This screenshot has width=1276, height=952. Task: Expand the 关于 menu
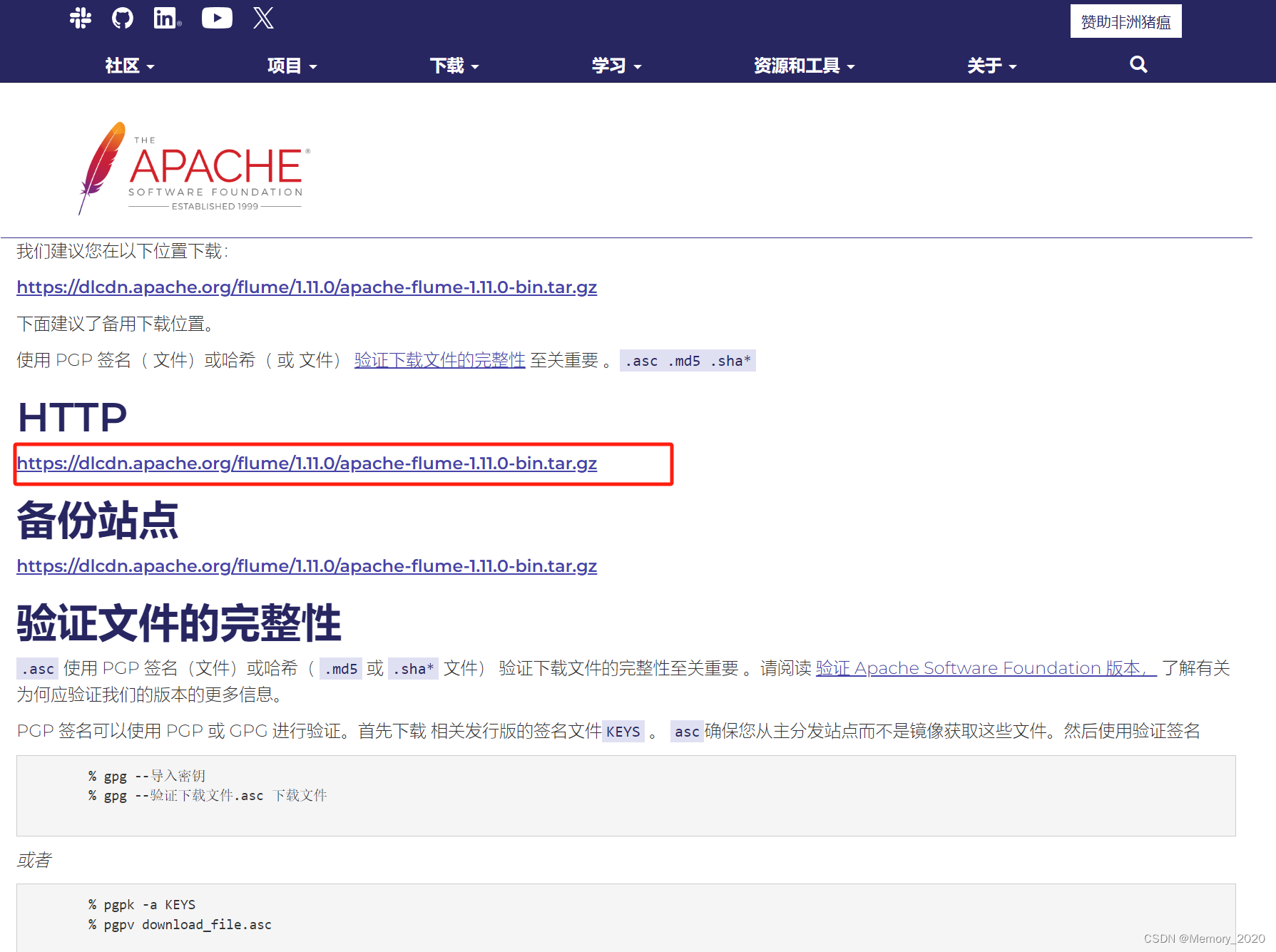991,66
